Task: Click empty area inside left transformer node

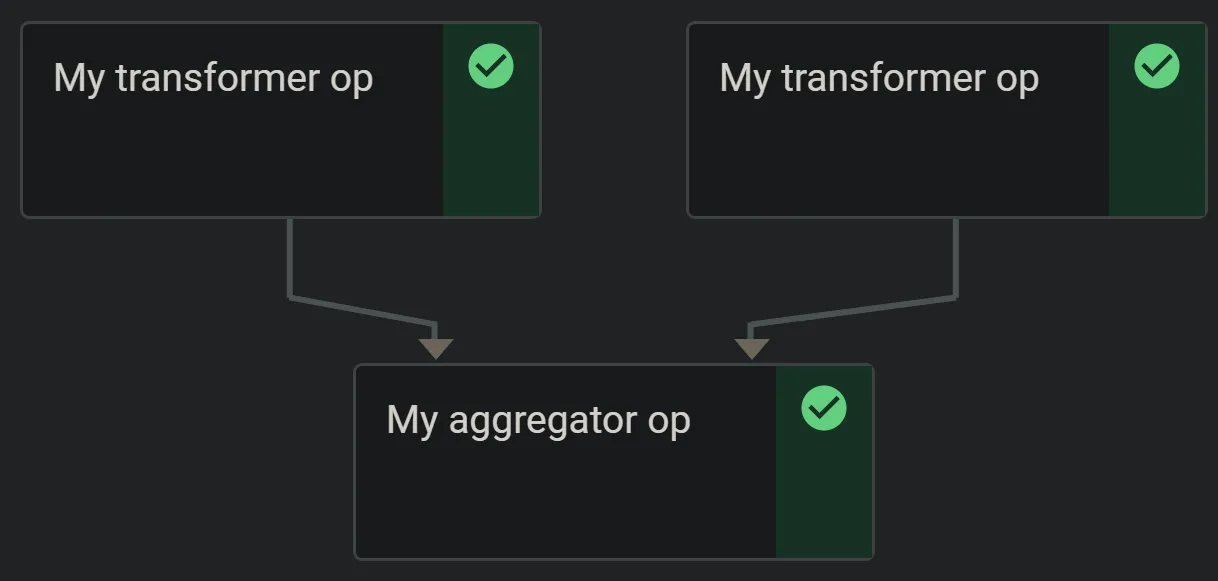Action: [x=230, y=160]
